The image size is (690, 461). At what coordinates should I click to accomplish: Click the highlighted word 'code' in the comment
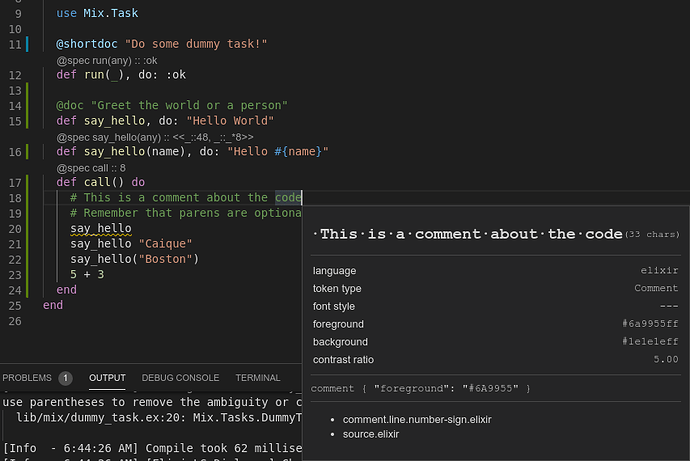click(288, 198)
